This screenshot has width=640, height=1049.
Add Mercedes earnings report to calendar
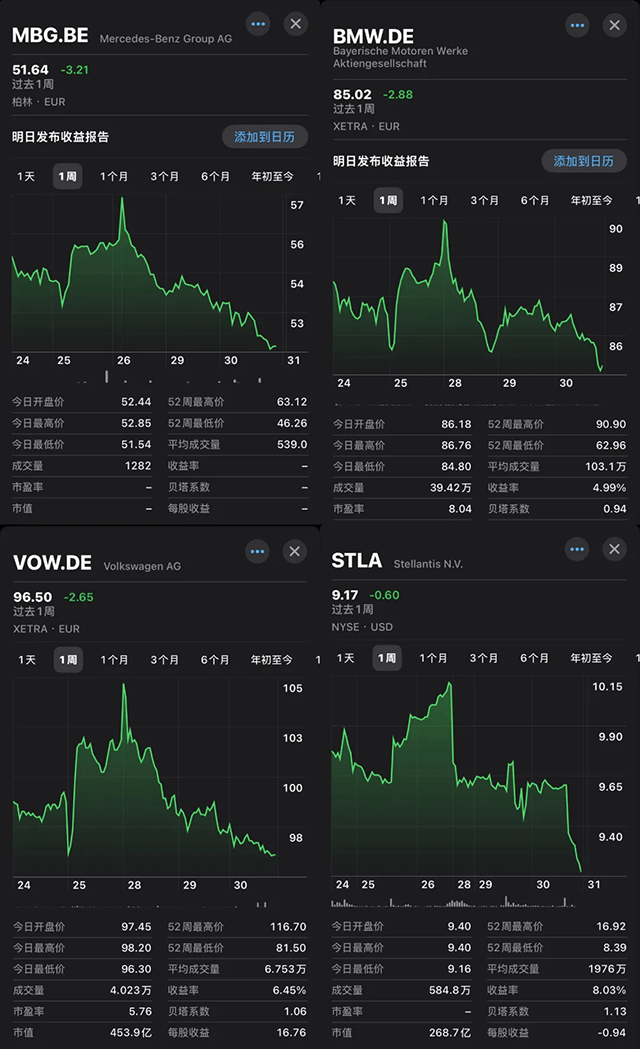265,137
